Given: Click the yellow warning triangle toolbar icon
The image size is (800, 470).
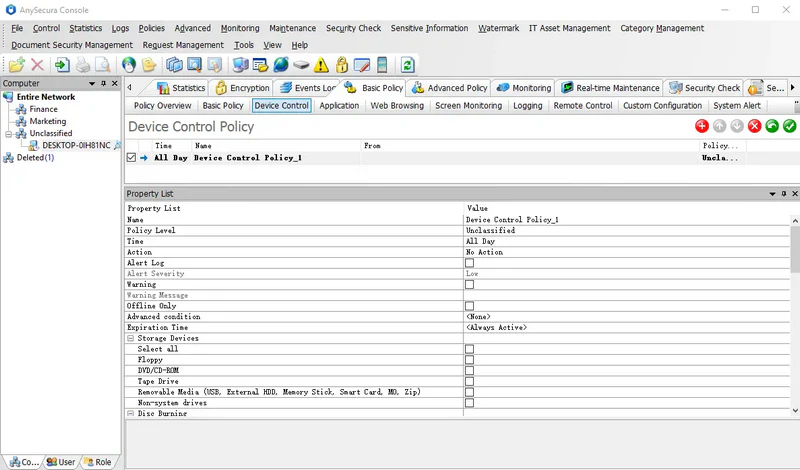Looking at the screenshot, I should tap(321, 65).
